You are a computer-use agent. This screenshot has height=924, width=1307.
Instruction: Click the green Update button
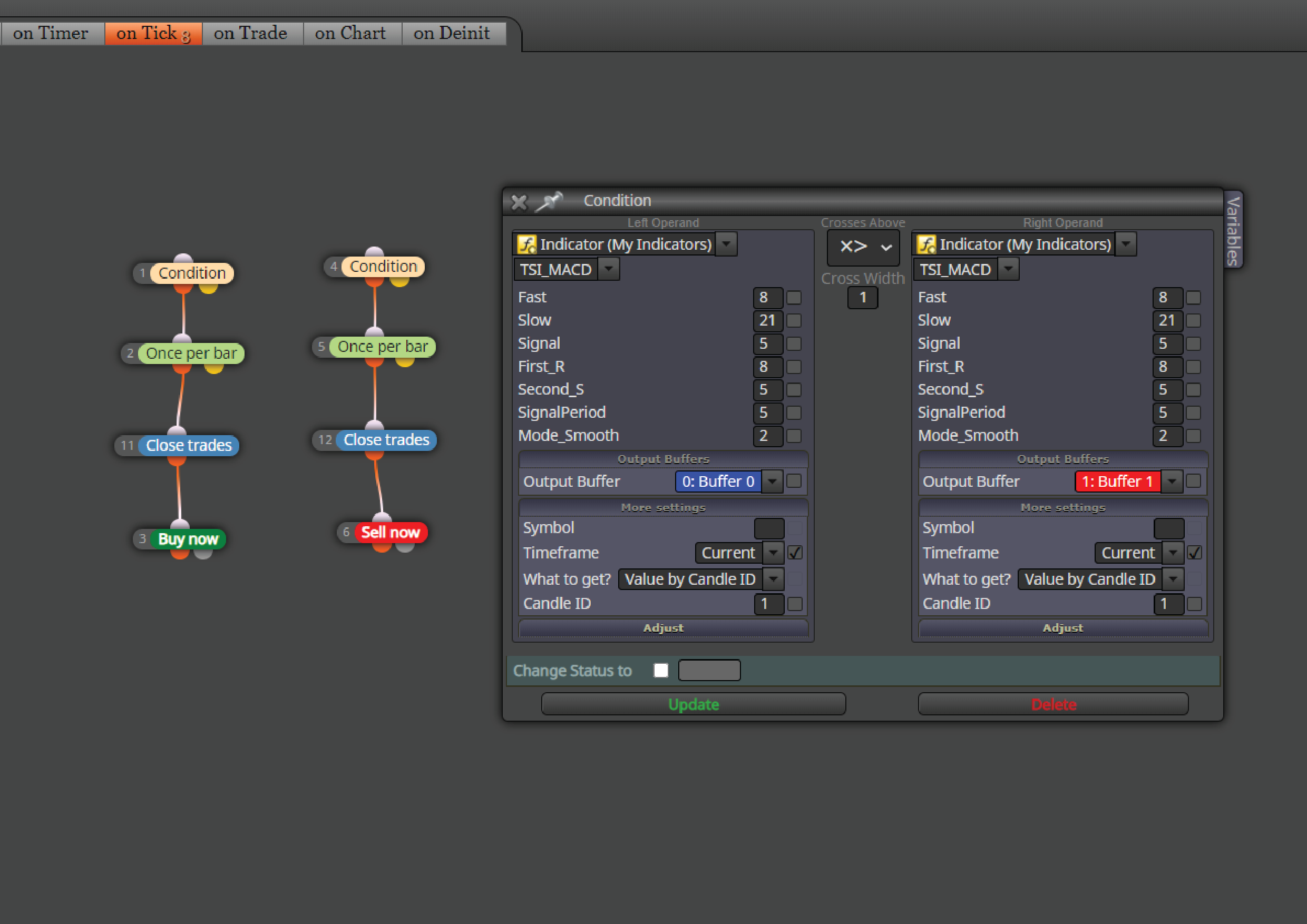pos(693,704)
